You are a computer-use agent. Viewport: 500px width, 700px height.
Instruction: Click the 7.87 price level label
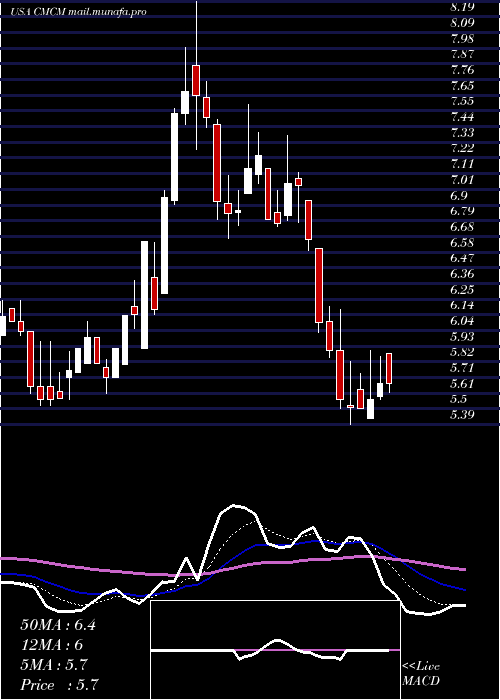click(462, 54)
